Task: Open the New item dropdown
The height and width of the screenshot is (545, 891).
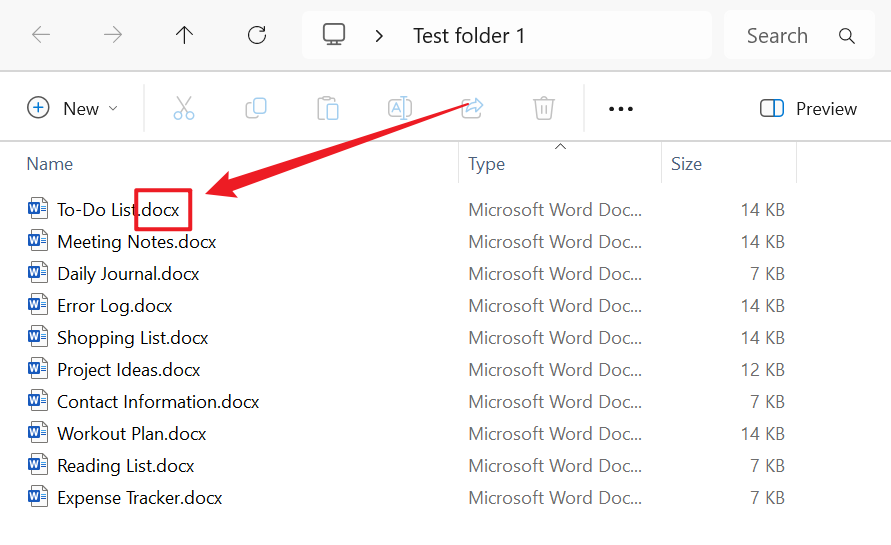Action: click(x=73, y=108)
